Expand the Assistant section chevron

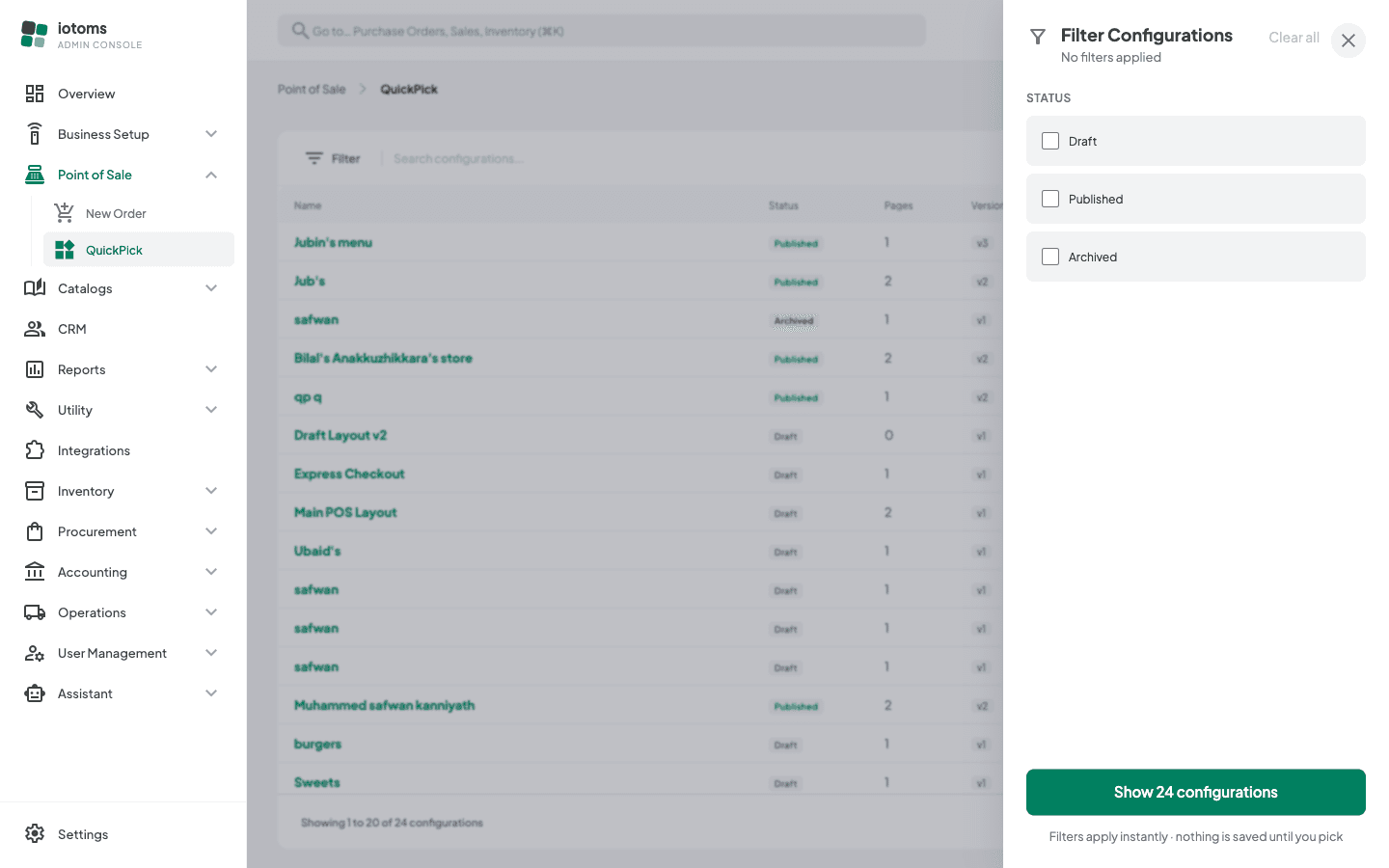tap(211, 693)
